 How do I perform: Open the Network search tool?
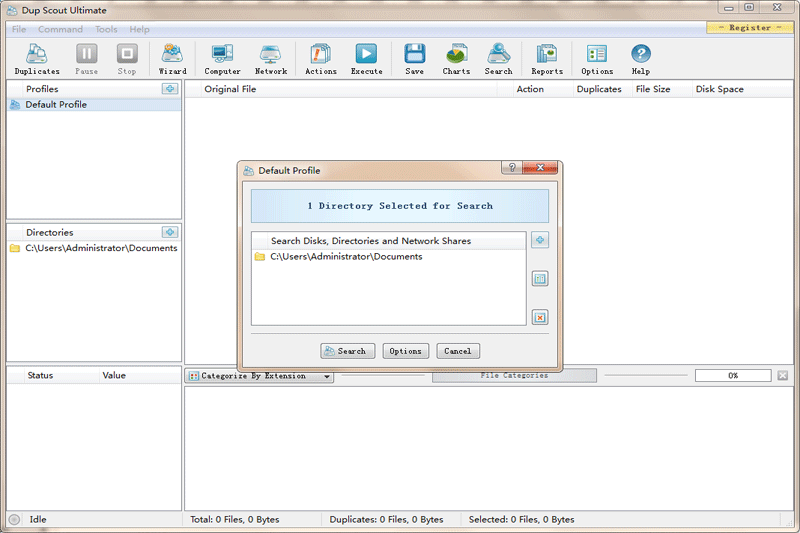[271, 59]
